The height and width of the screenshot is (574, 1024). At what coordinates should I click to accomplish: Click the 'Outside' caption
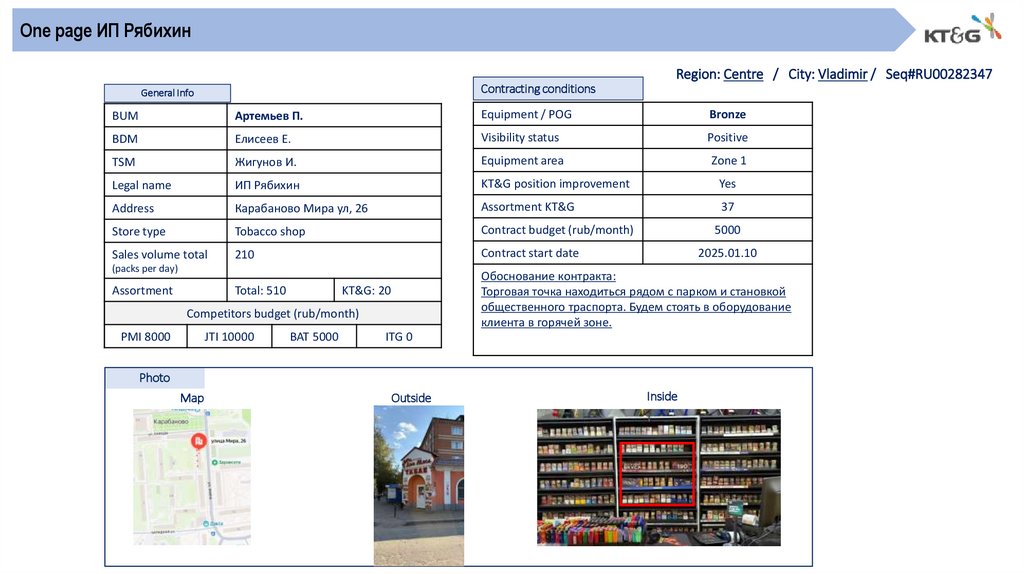pyautogui.click(x=411, y=398)
